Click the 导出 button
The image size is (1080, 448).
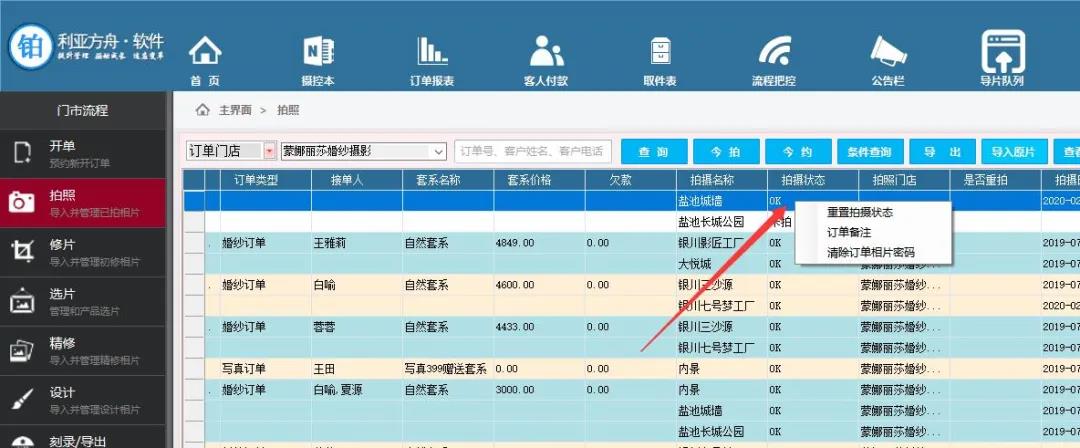click(942, 152)
